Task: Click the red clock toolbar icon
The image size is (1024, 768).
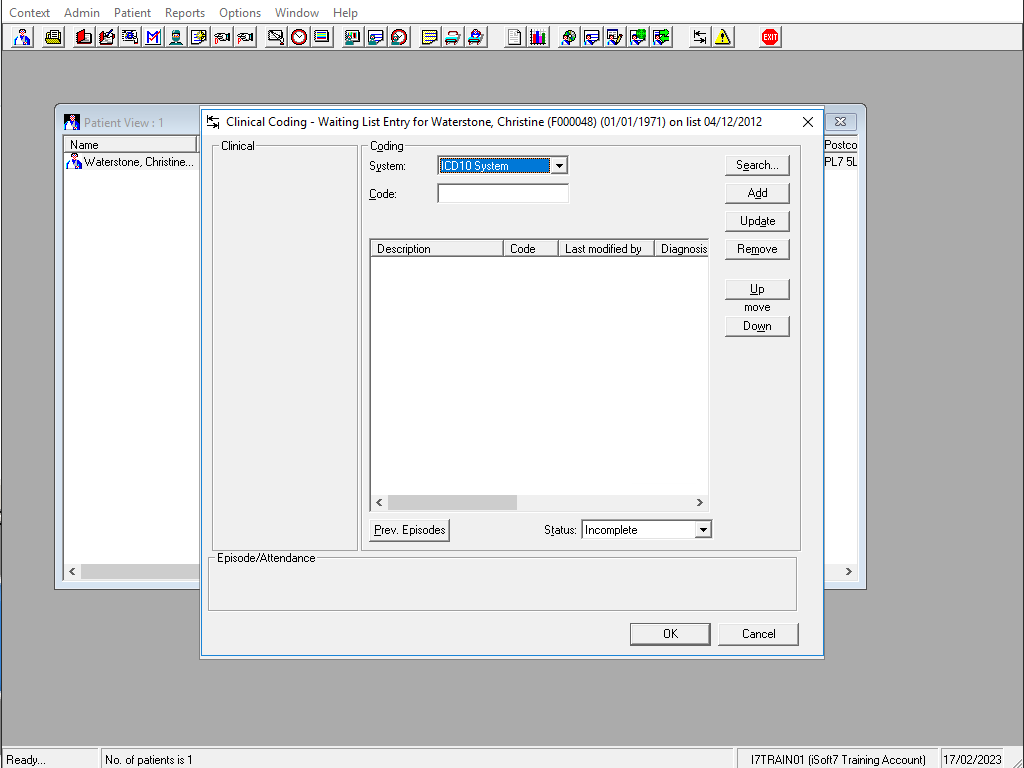Action: 299,37
